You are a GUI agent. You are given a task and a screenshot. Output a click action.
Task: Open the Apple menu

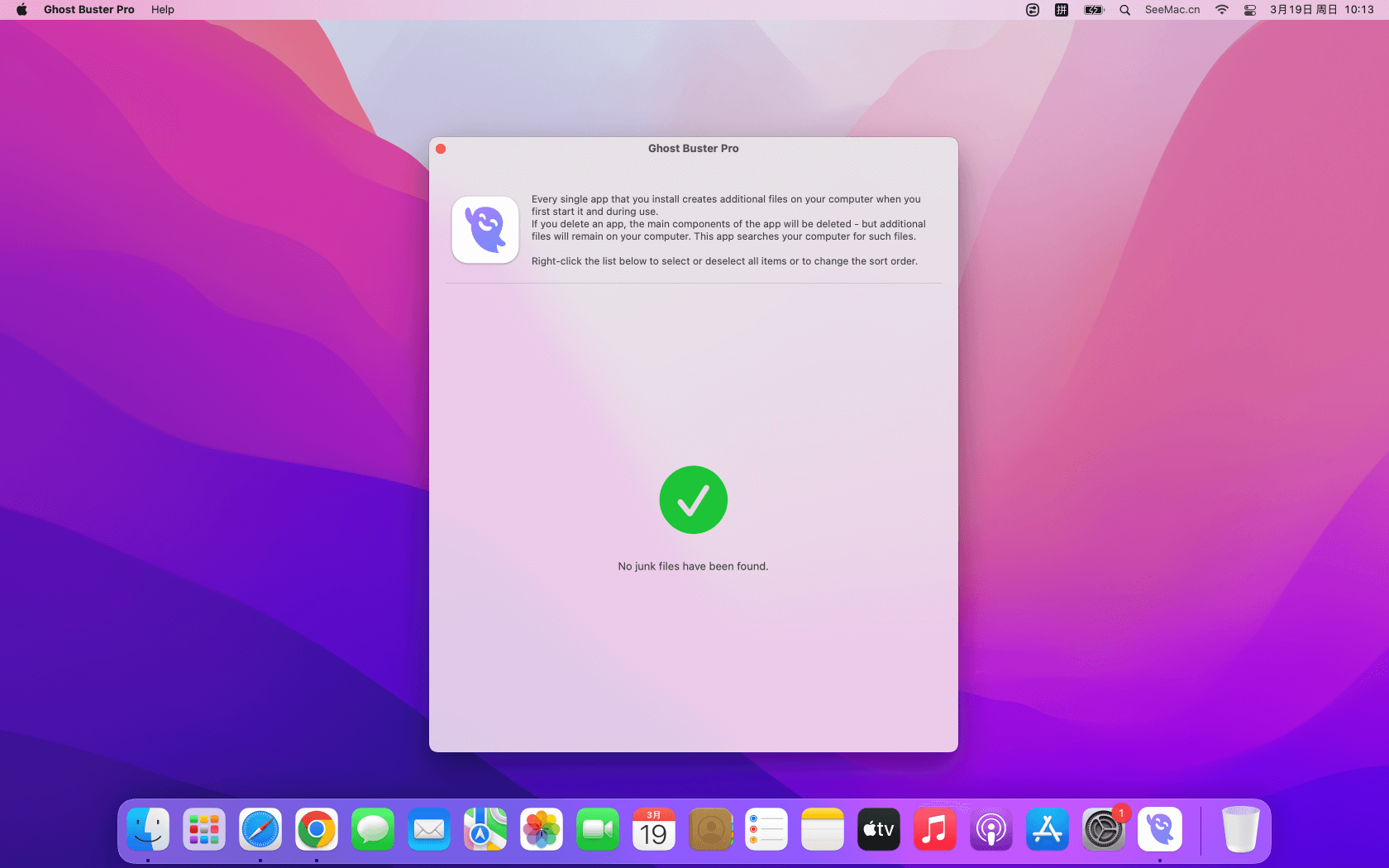21,10
